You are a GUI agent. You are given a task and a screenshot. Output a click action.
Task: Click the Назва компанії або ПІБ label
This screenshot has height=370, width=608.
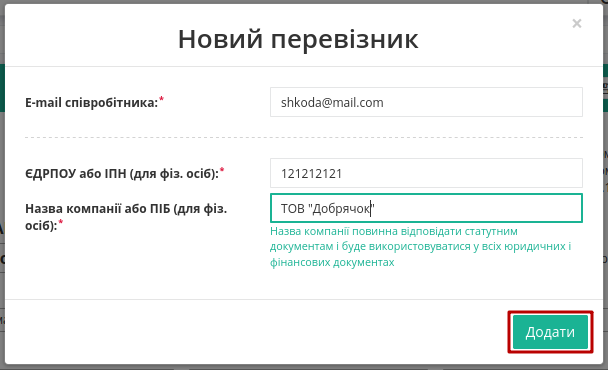(126, 217)
